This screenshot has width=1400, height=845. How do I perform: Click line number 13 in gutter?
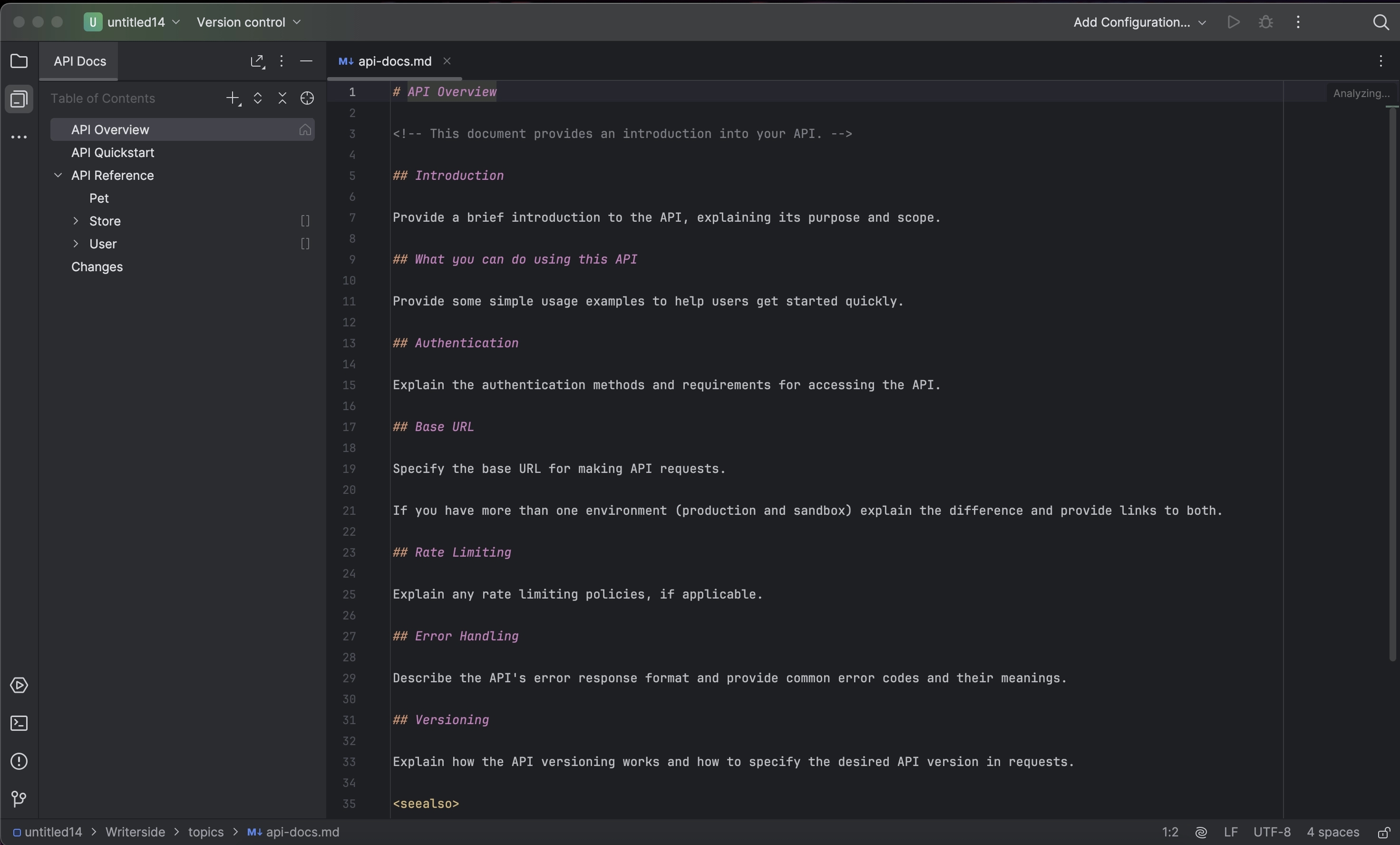pos(349,344)
